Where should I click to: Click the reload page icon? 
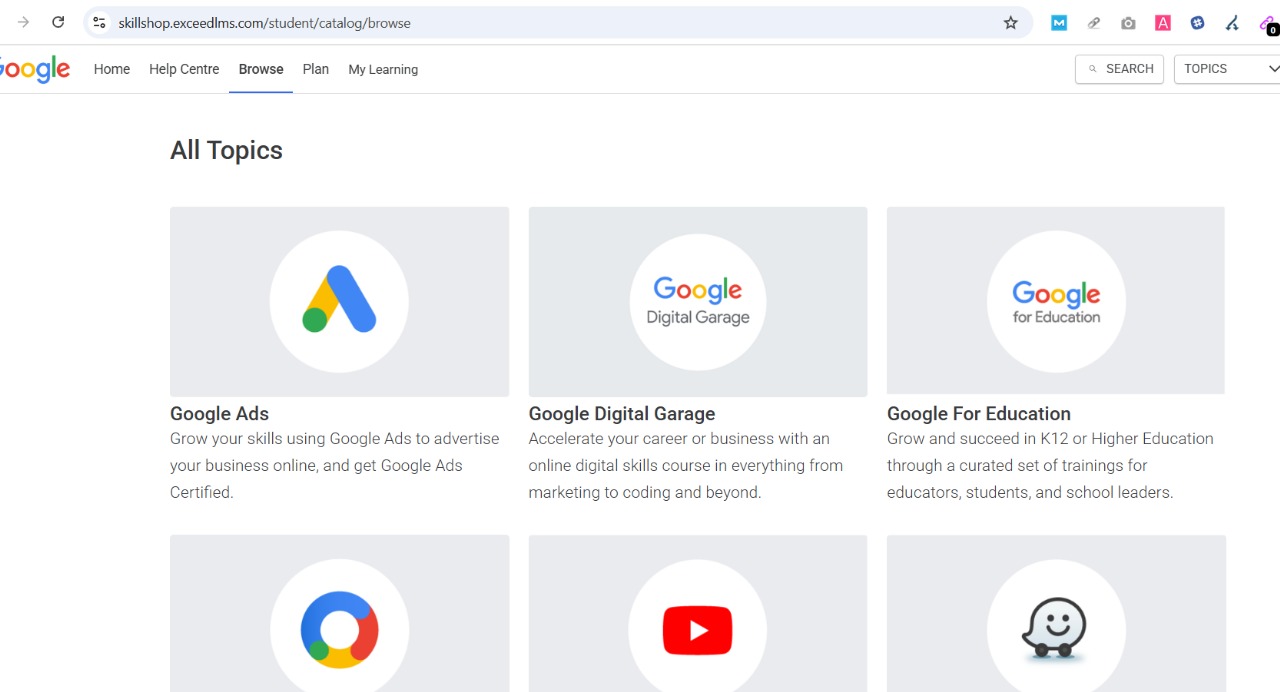(x=58, y=22)
